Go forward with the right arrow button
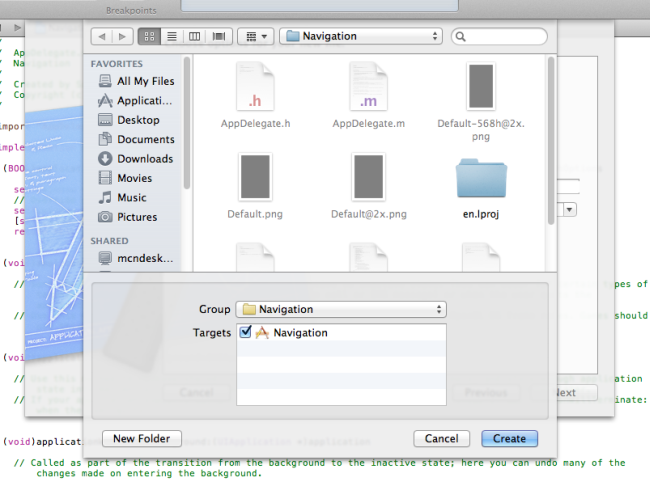Viewport: 650px width, 486px height. tap(122, 36)
